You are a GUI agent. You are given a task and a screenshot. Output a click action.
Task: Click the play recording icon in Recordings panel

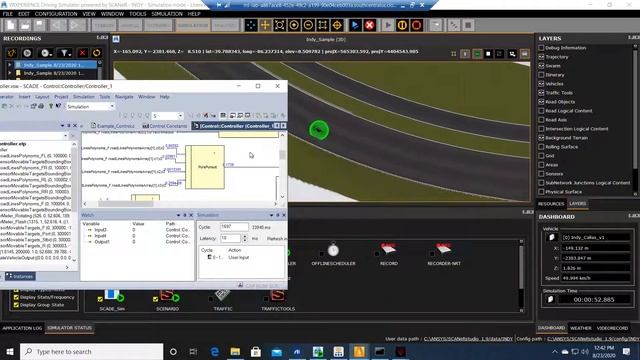[27, 53]
